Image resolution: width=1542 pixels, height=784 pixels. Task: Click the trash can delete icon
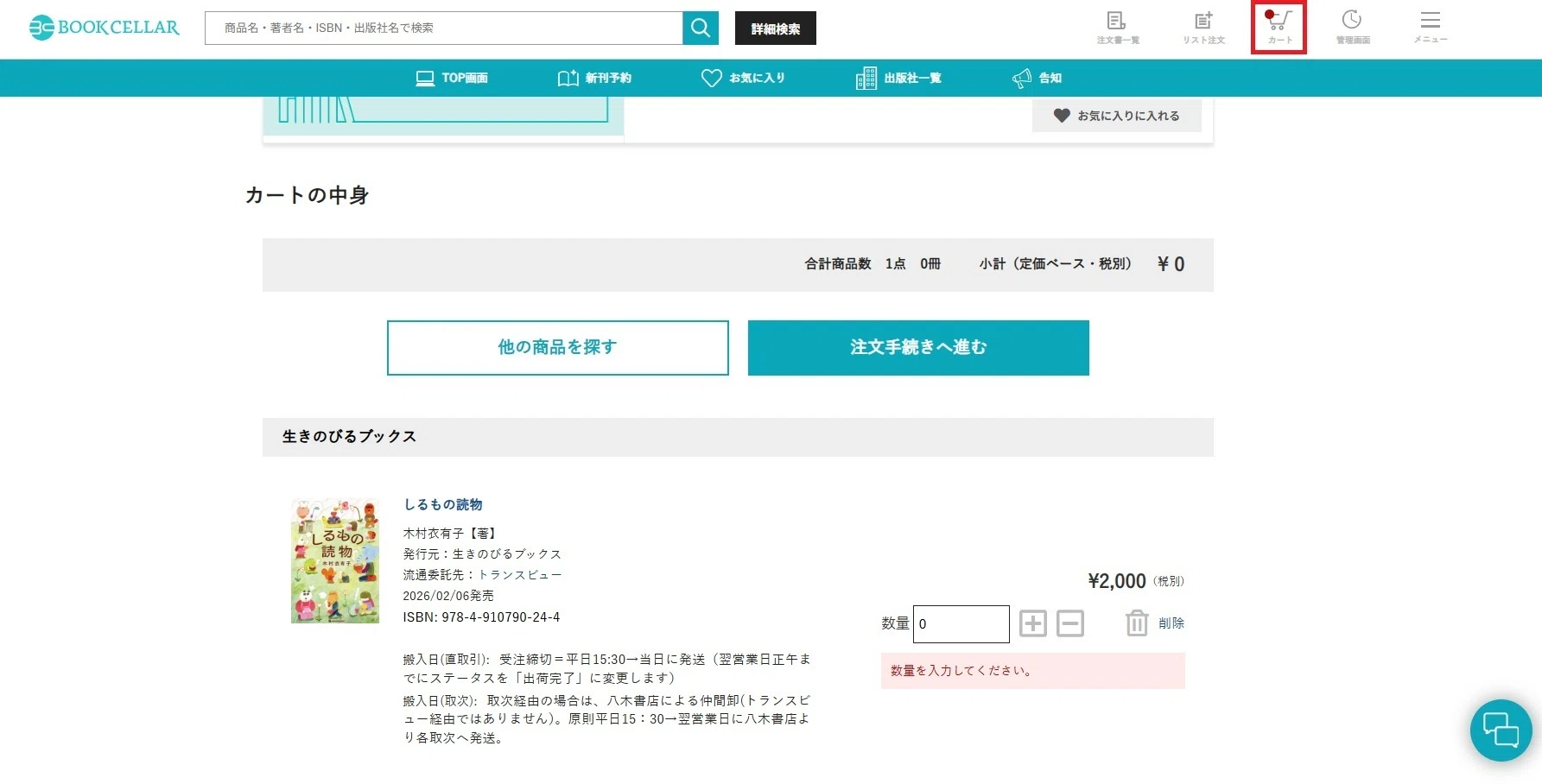[x=1137, y=623]
